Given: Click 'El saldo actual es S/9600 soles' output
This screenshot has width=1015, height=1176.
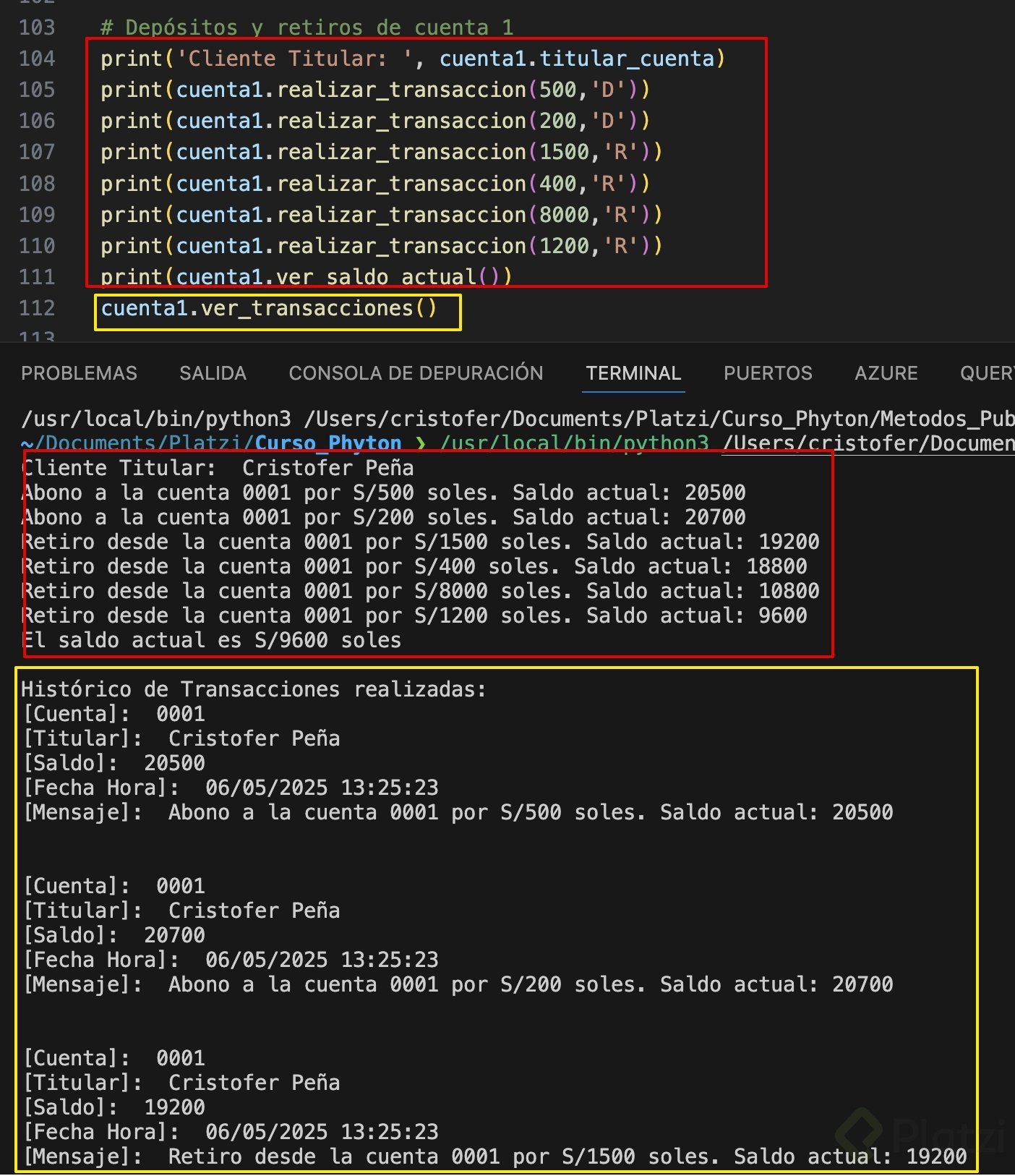Looking at the screenshot, I should coord(211,640).
